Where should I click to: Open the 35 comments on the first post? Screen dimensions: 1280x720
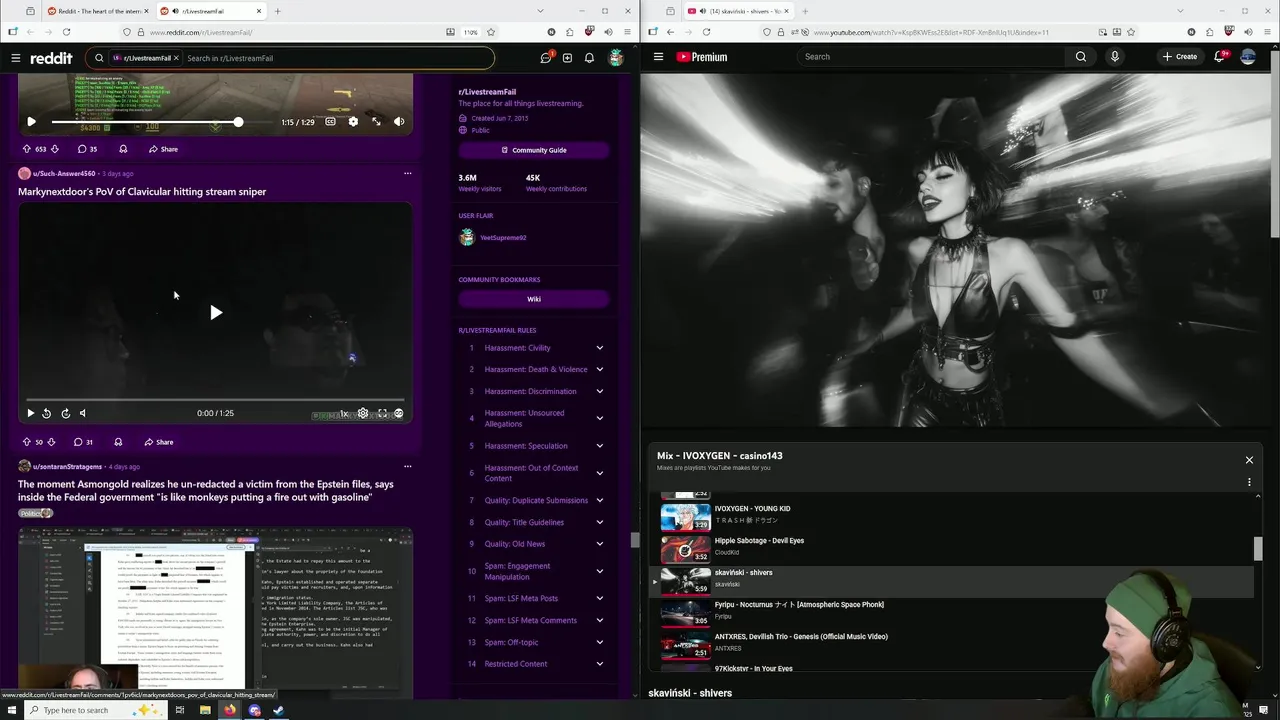coord(88,149)
